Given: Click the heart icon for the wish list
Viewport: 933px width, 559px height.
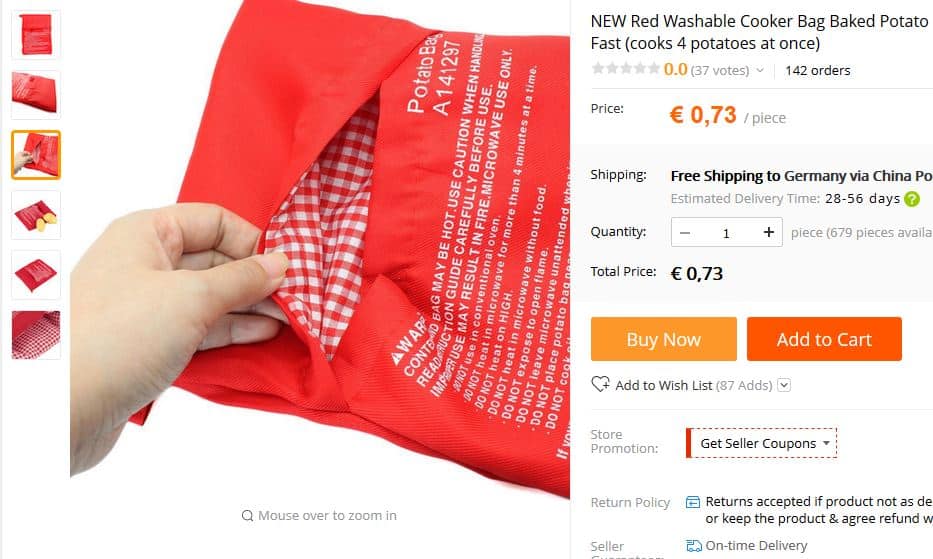Looking at the screenshot, I should coord(600,384).
